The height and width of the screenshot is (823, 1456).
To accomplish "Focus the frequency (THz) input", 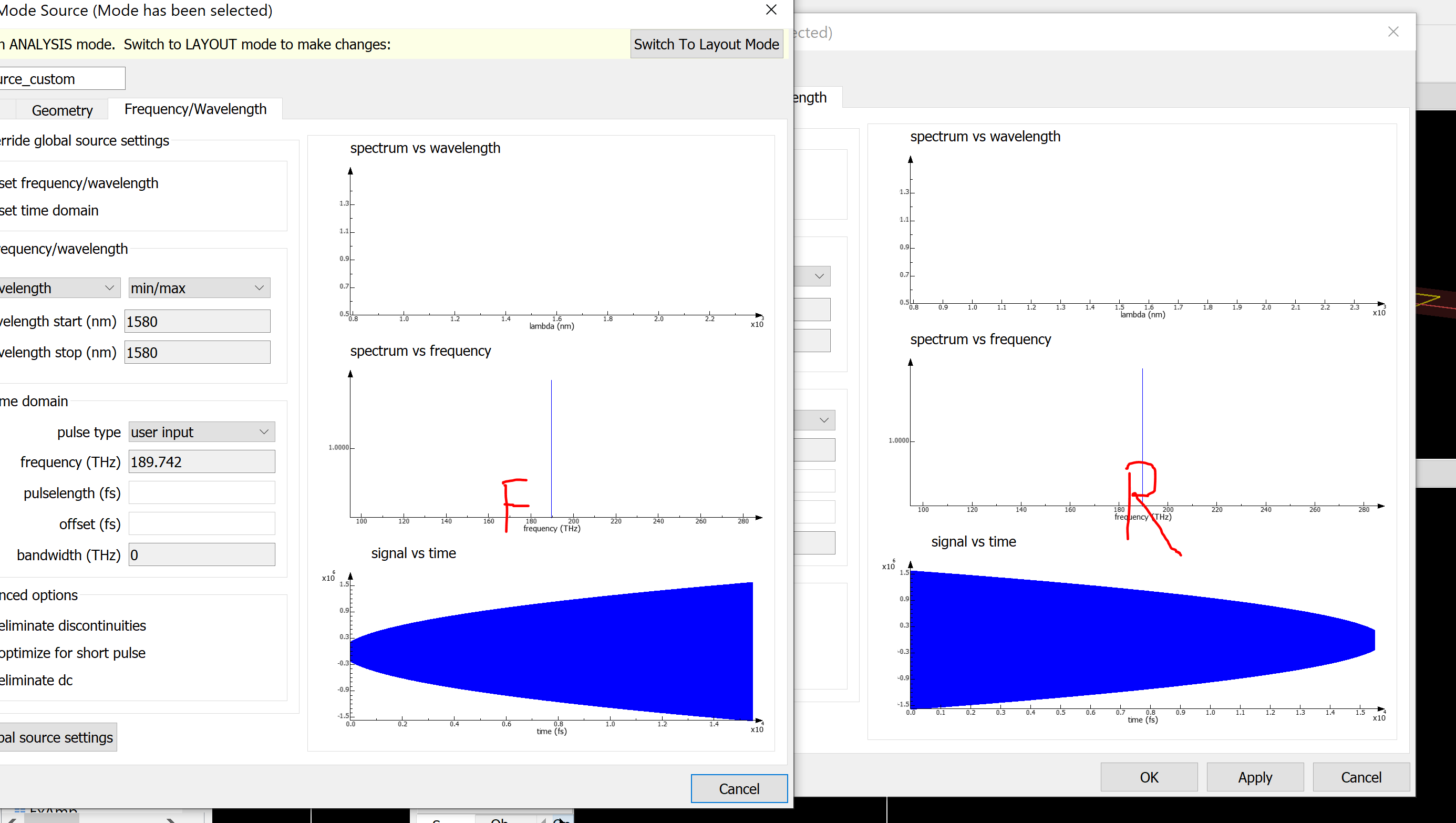I will [x=201, y=462].
